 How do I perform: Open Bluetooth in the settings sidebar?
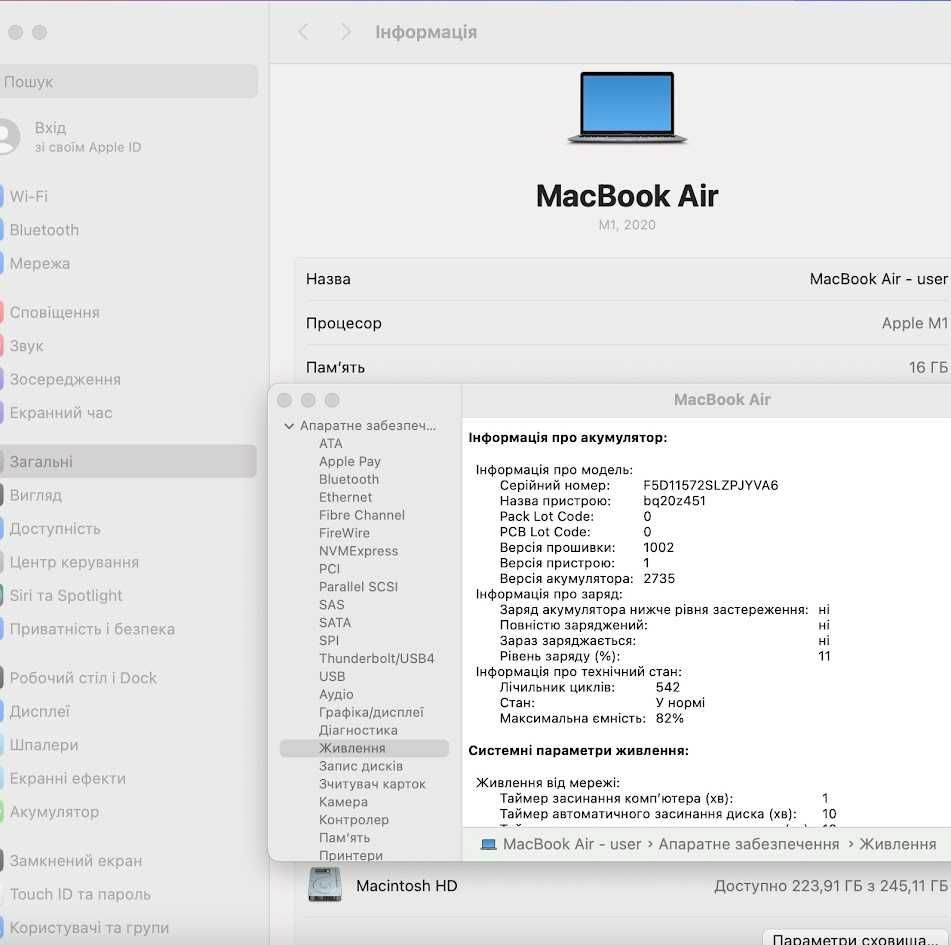point(44,230)
